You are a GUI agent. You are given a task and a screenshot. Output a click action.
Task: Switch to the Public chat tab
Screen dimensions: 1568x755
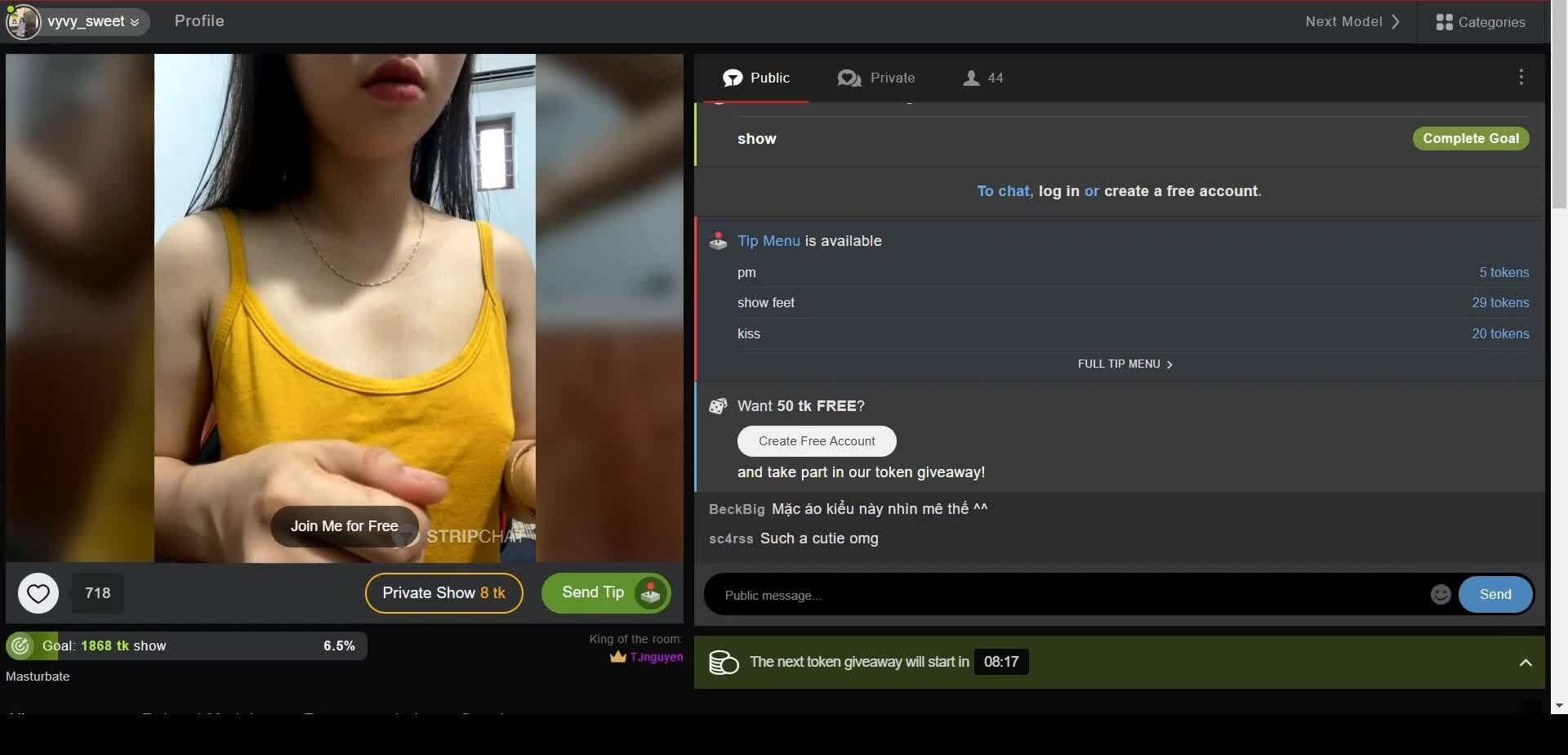tap(756, 78)
